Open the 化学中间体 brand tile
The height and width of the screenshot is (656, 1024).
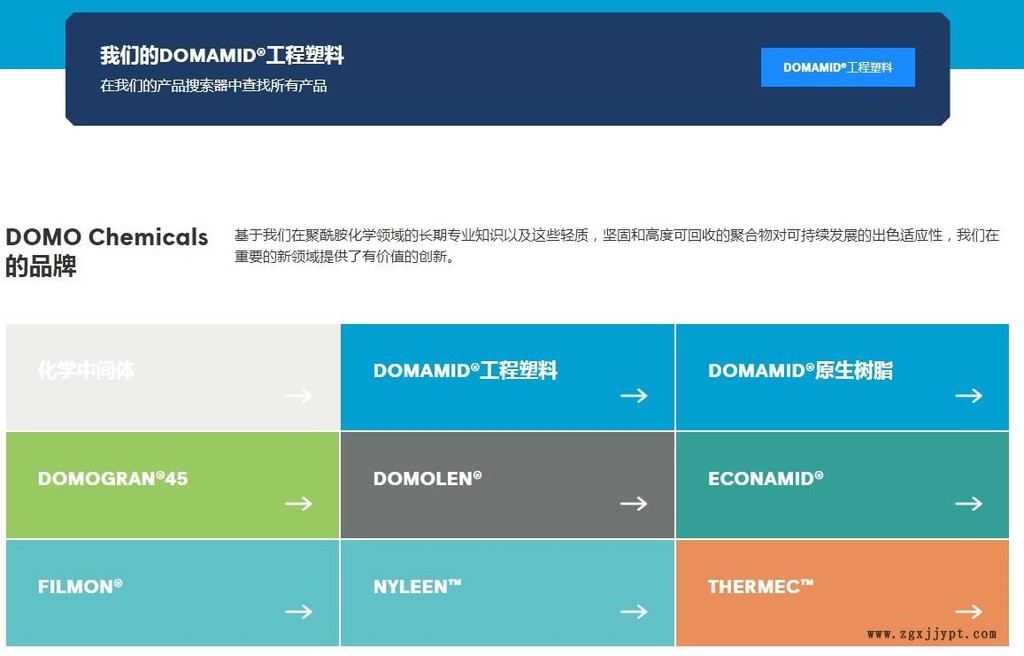172,377
